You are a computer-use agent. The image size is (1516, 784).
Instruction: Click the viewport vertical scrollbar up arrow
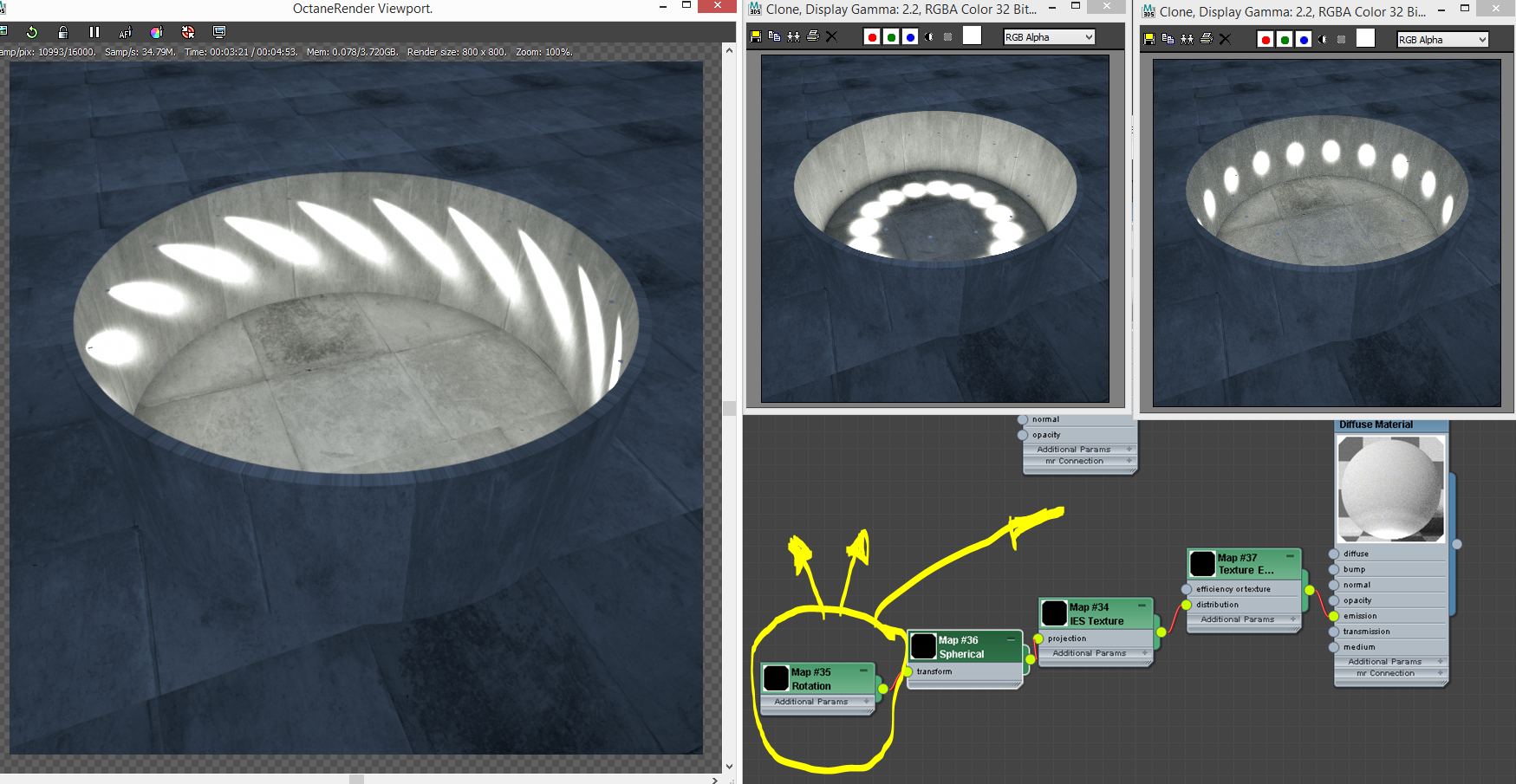(x=729, y=49)
